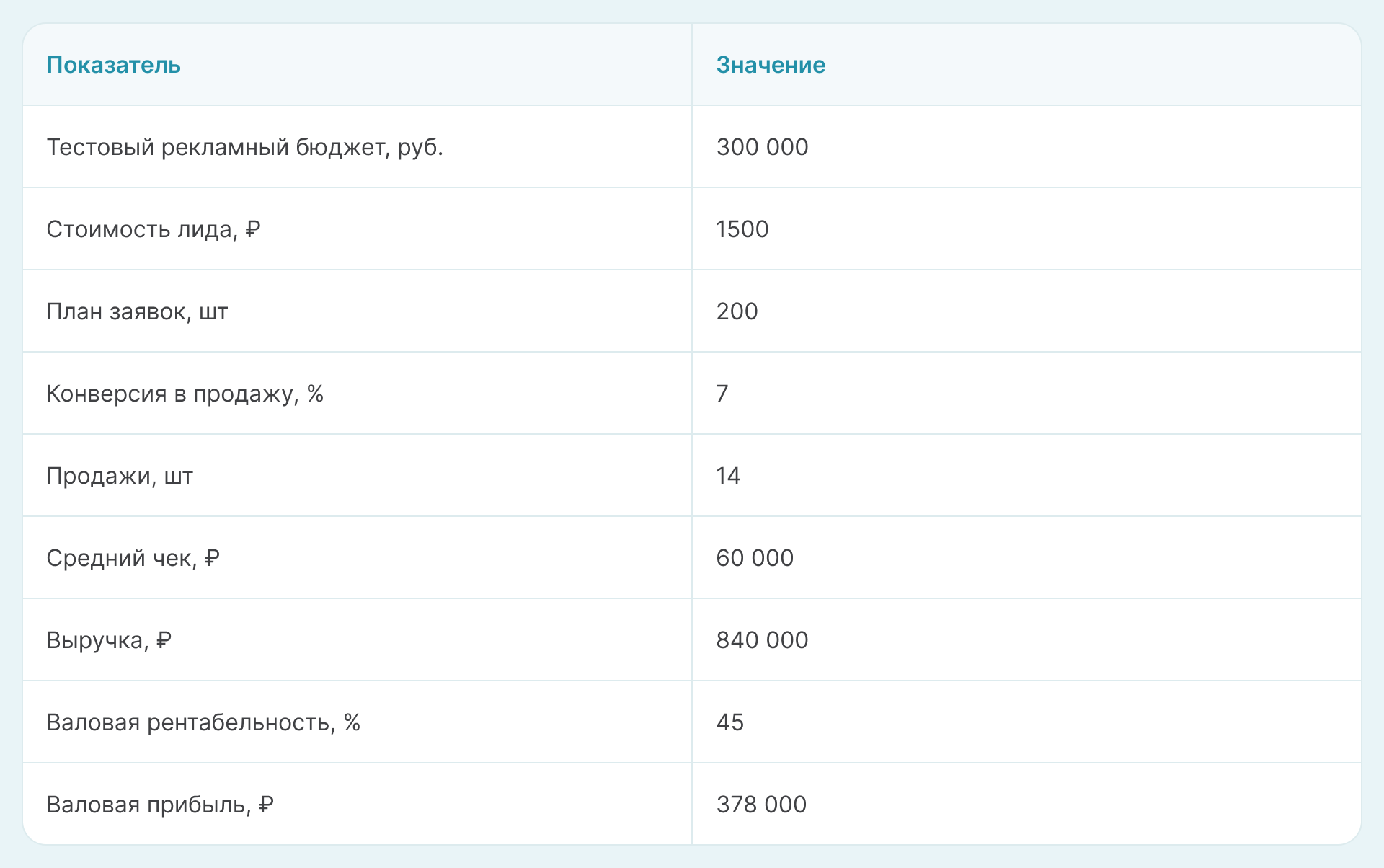Select 'Тестовый рекламный бюджет, руб.' row label
This screenshot has height=868, width=1384.
[x=245, y=147]
